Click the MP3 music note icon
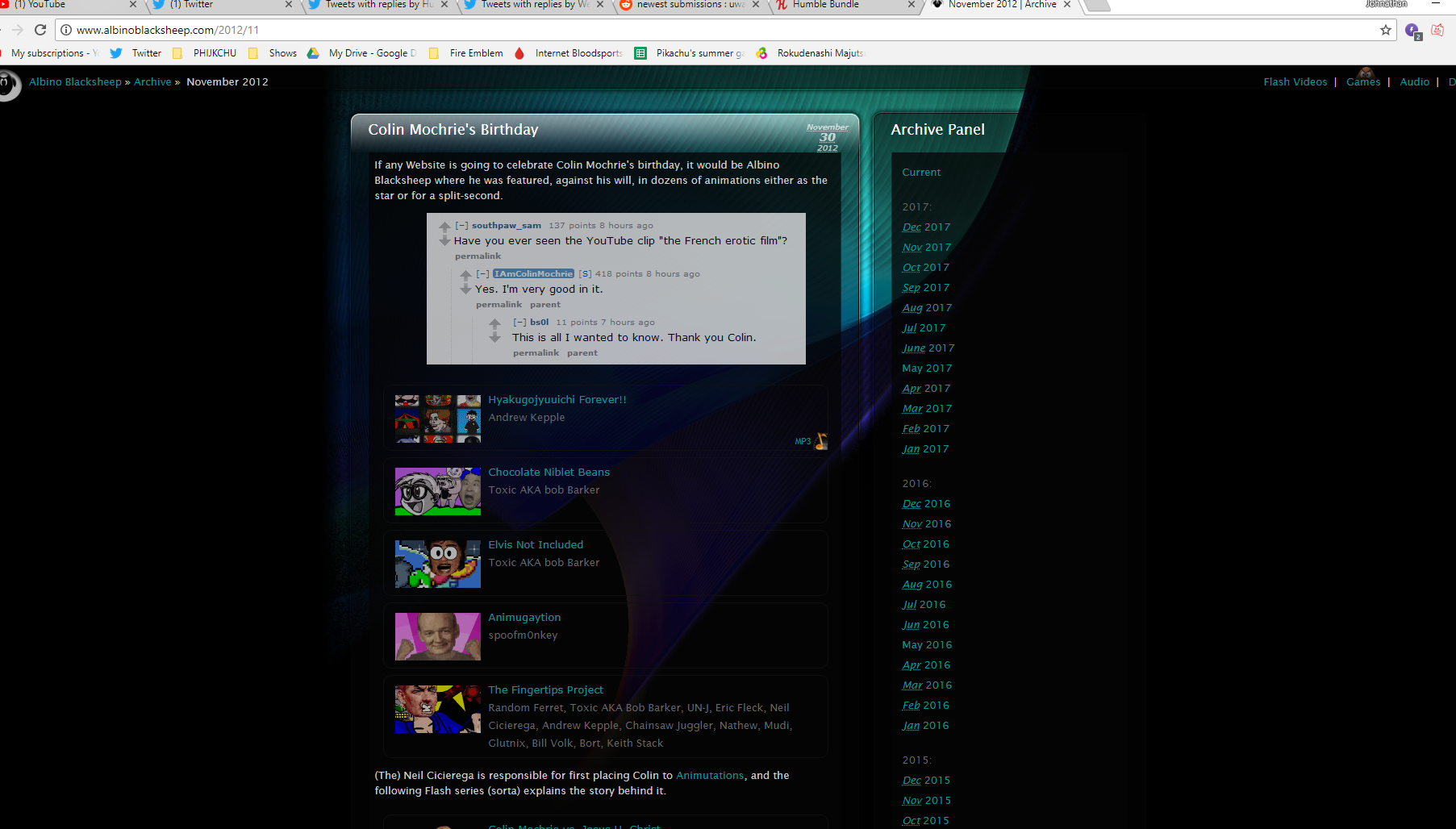Screen dimensions: 1456x829 (820, 441)
